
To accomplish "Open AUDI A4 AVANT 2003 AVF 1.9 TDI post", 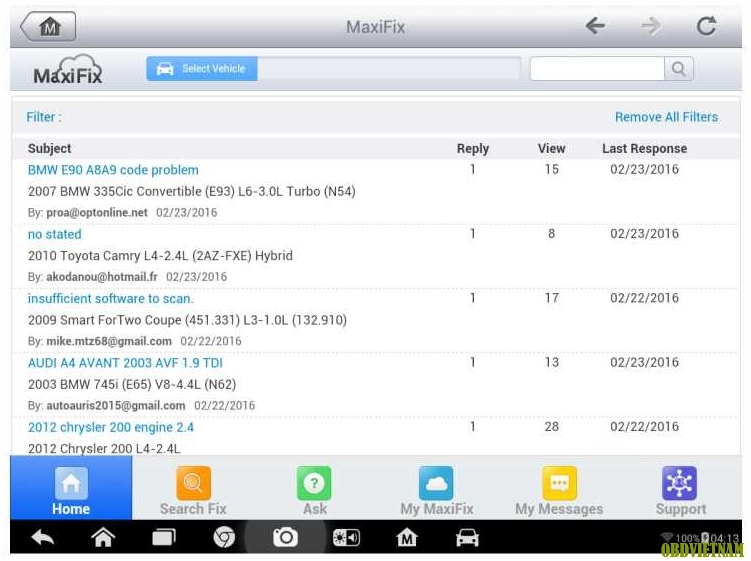I will (x=125, y=363).
